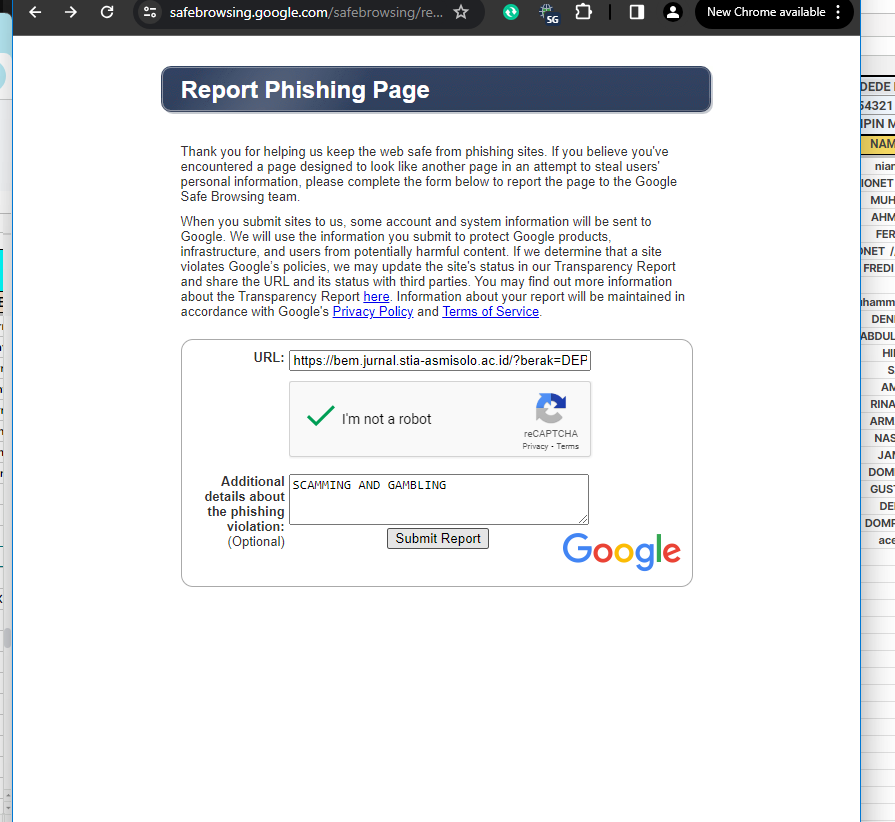
Task: Click the left window's scrollbar down arrow
Action: pyautogui.click(x=7, y=809)
